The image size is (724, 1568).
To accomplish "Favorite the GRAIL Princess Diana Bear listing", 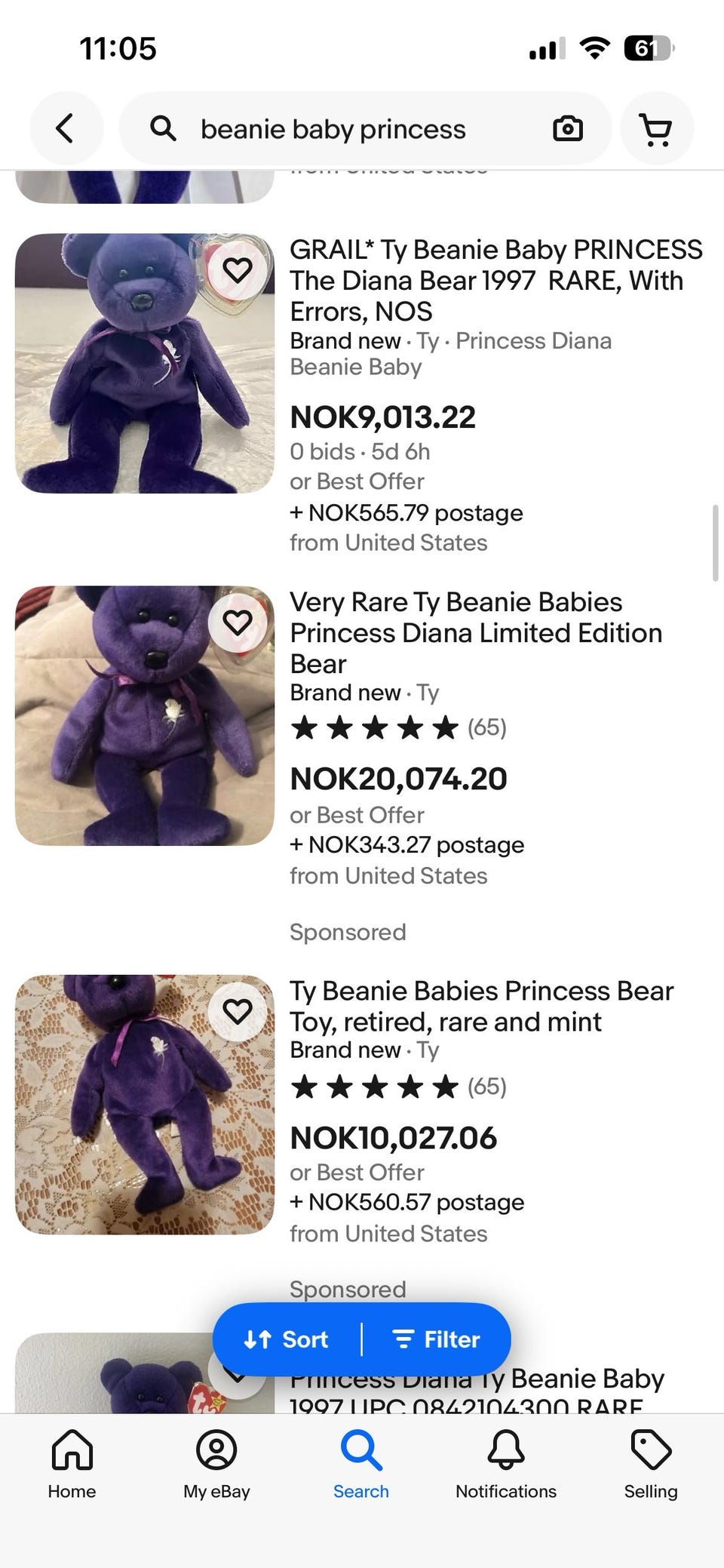I will pyautogui.click(x=238, y=269).
